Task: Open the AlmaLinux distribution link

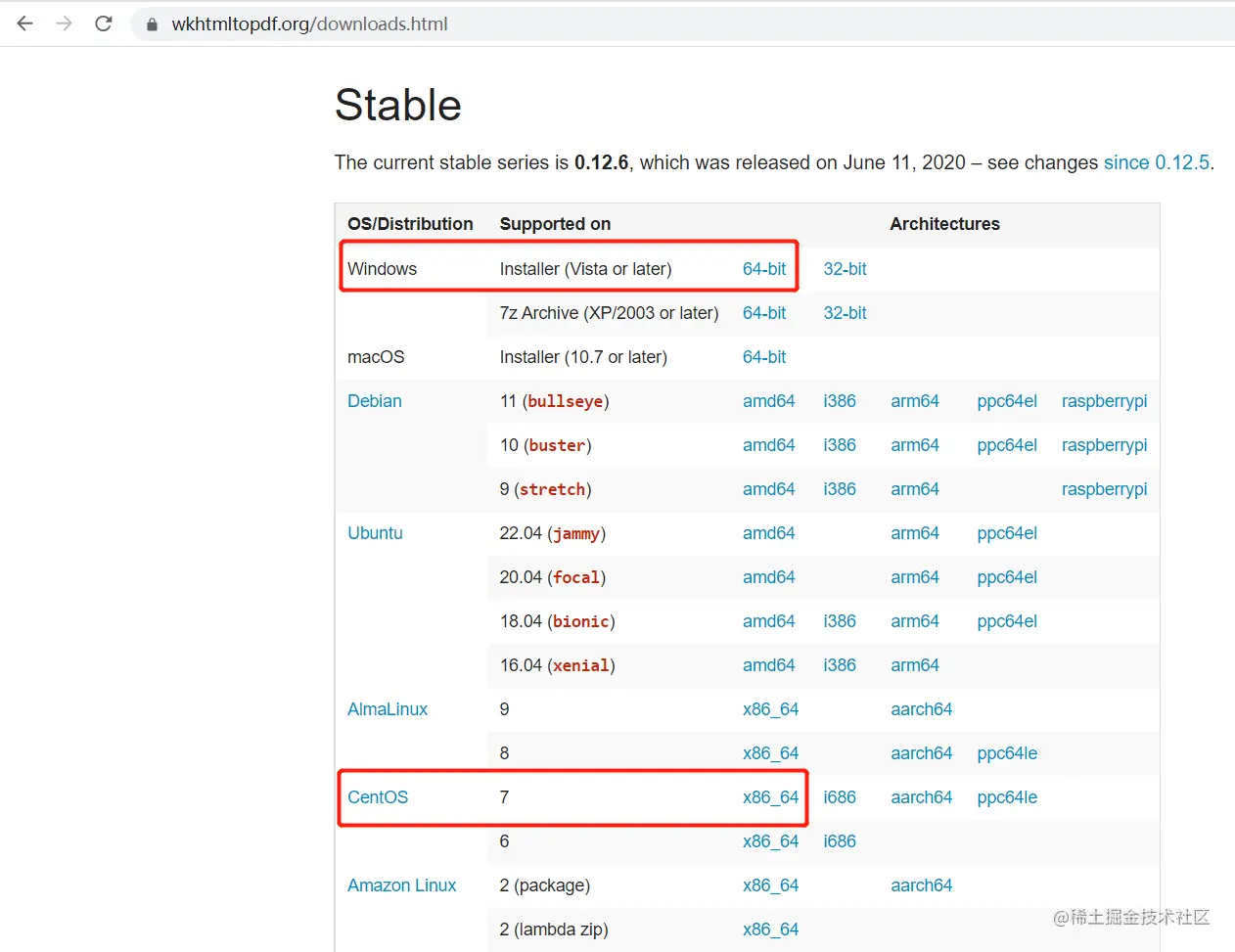Action: 388,709
